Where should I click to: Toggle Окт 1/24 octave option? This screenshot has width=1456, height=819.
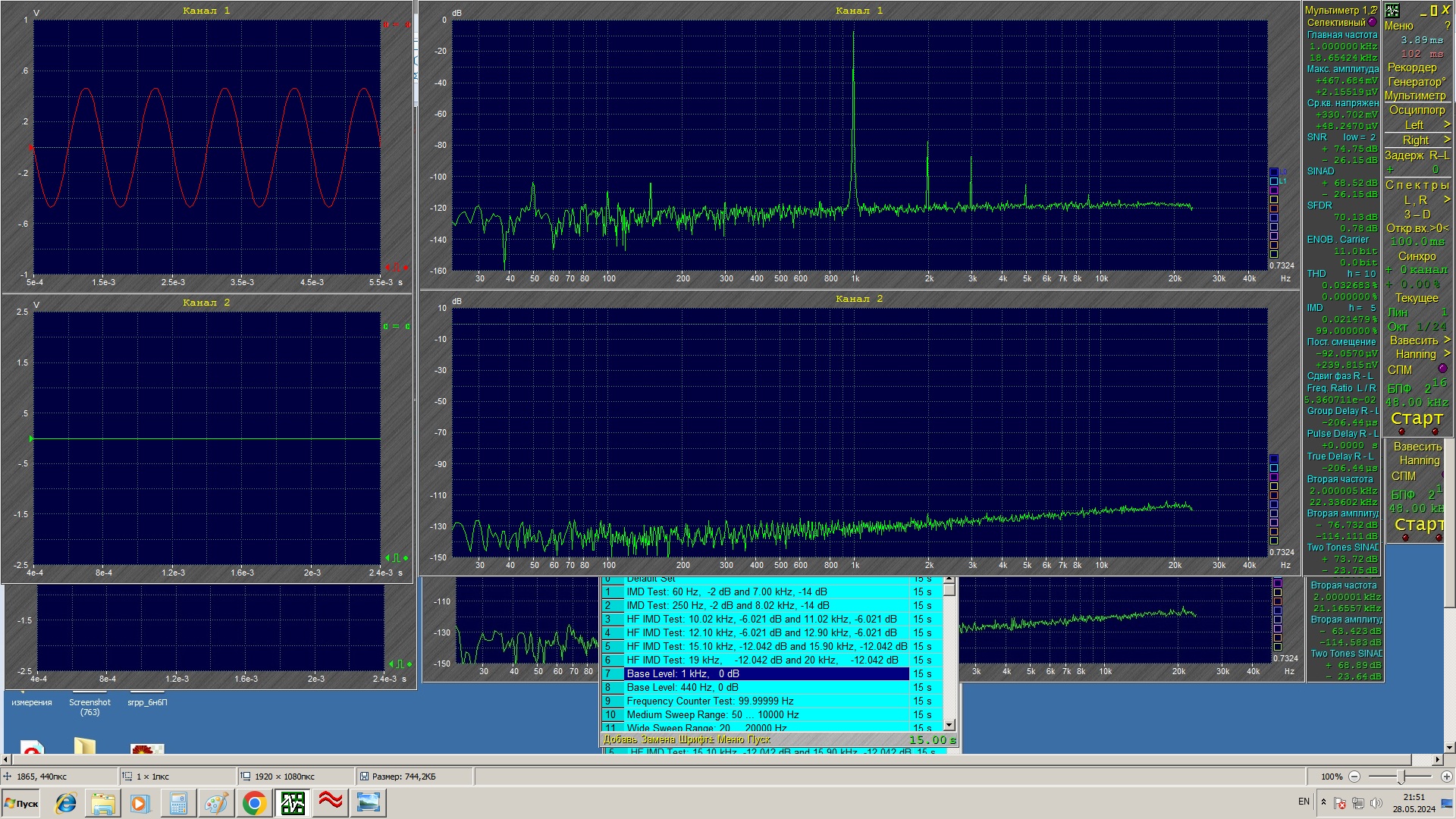coord(1417,327)
